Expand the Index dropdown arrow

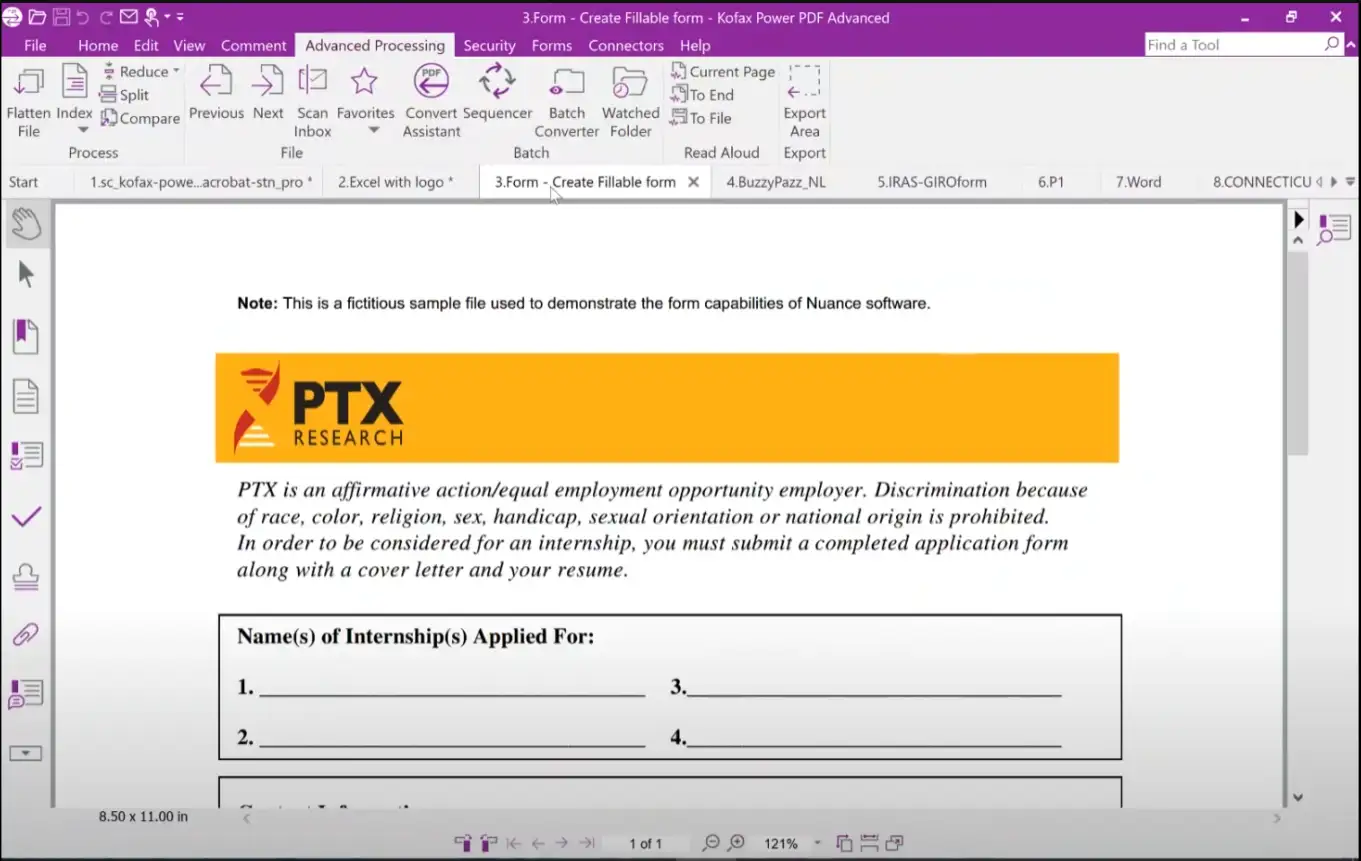click(x=83, y=131)
